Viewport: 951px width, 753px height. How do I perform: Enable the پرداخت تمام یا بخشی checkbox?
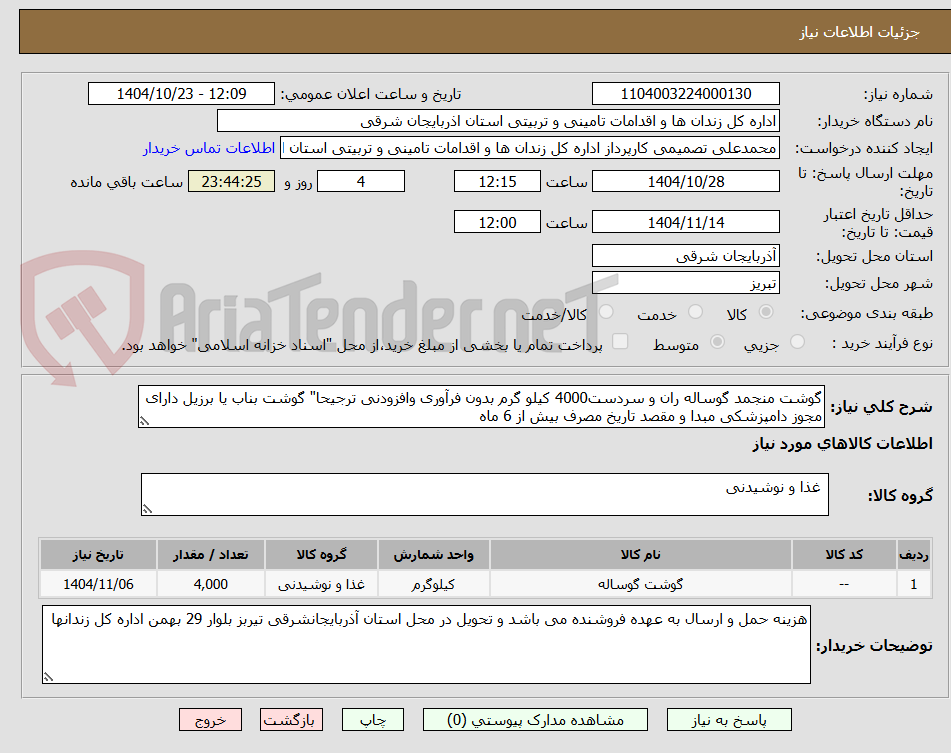tap(620, 341)
